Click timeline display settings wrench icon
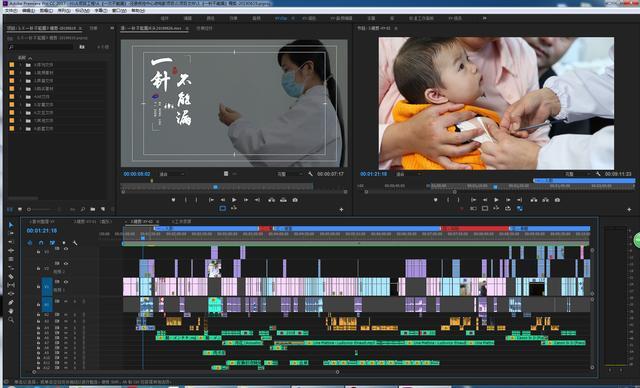640x388 pixels. click(75, 243)
